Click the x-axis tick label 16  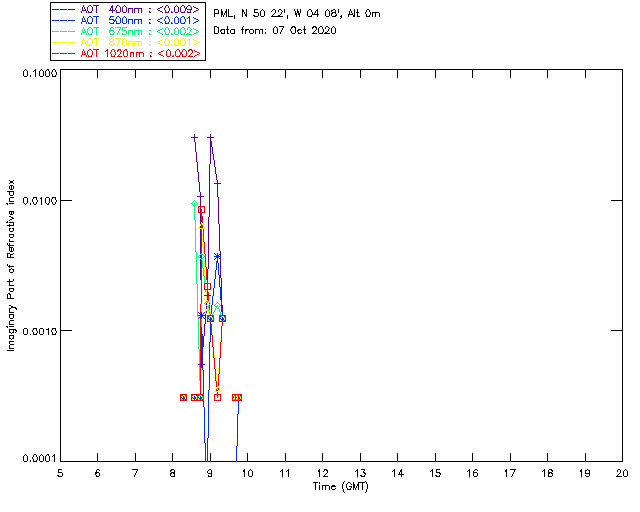coord(472,473)
